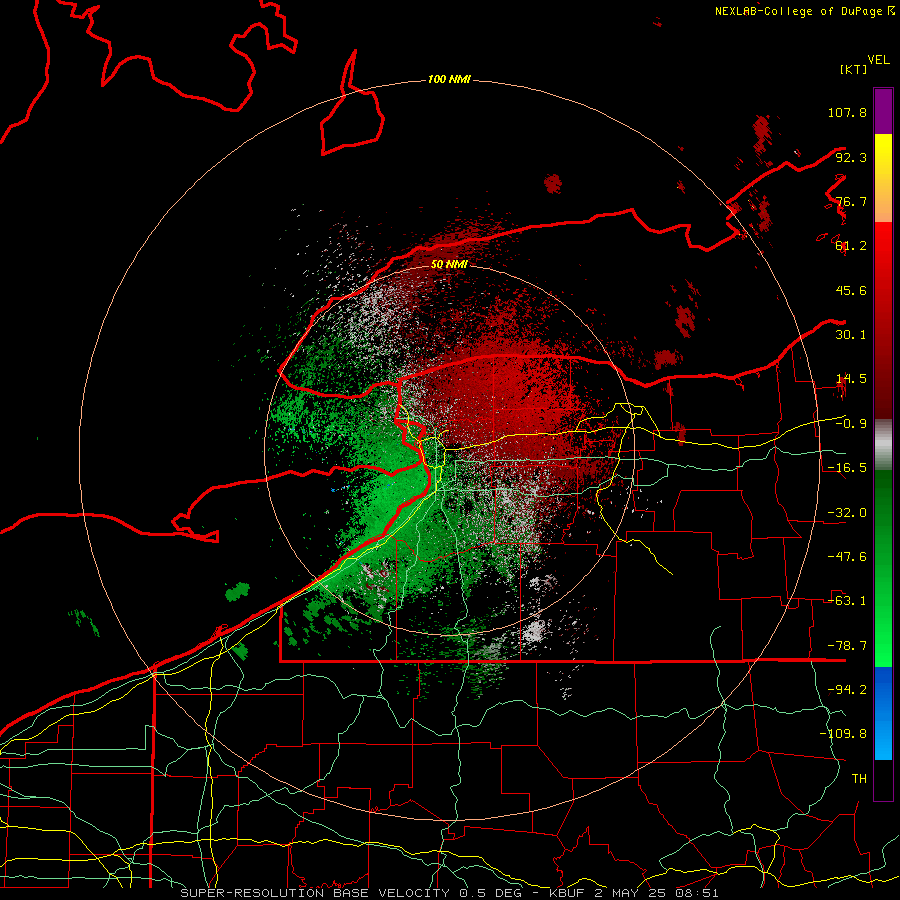Click the blue segment of the color bar
900x900 pixels.
[x=883, y=713]
